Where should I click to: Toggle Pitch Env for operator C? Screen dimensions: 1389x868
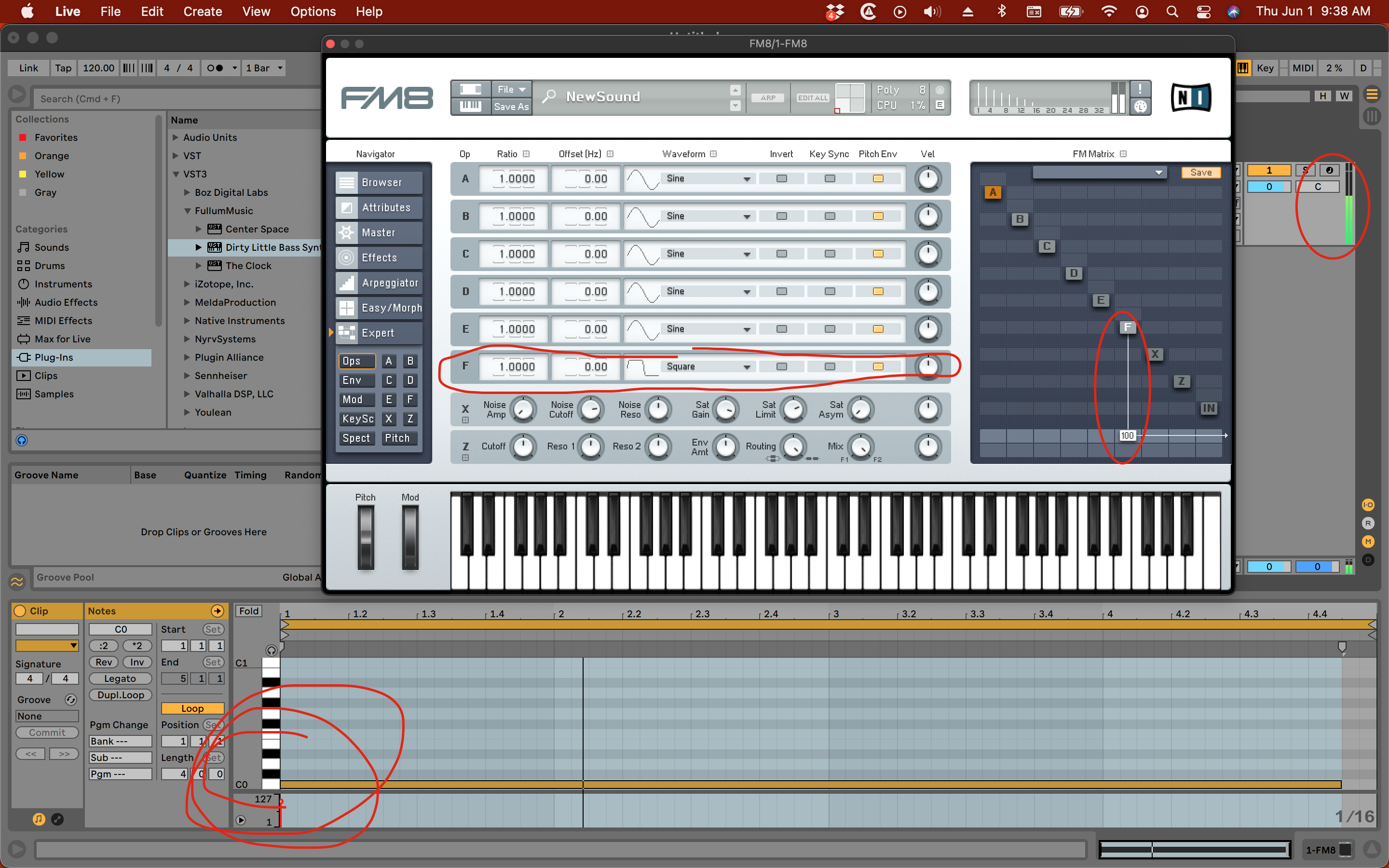[878, 254]
